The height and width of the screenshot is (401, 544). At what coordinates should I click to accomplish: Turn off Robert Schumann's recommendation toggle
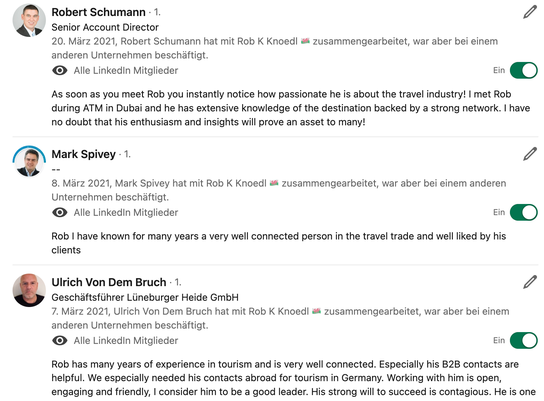point(524,70)
